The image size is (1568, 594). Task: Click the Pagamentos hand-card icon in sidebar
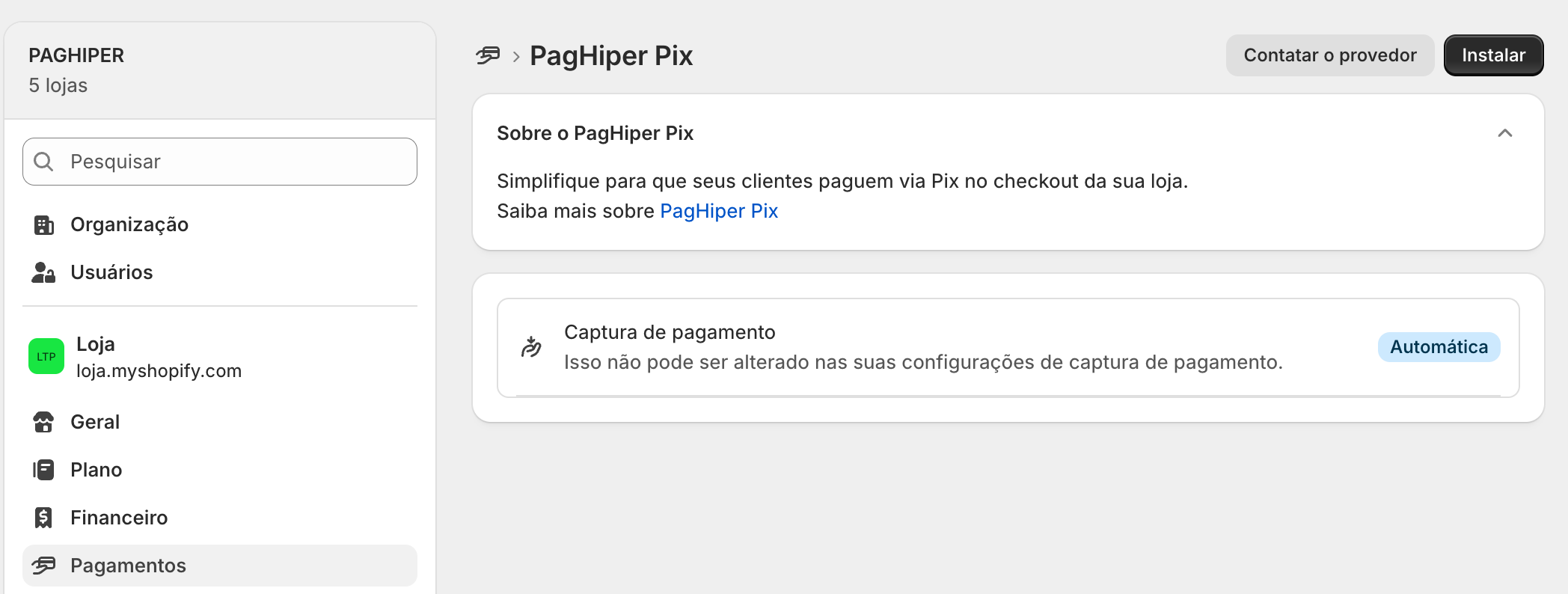[43, 566]
